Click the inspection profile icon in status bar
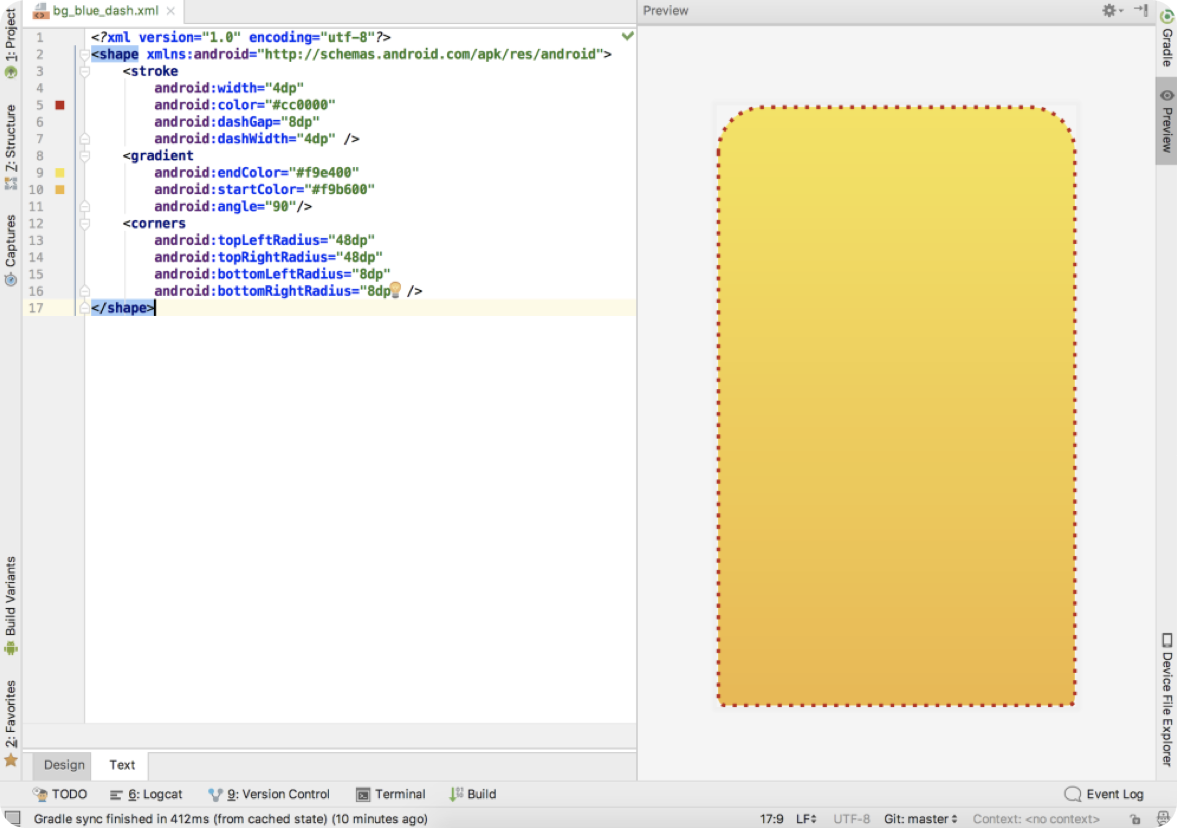The image size is (1177, 828). tap(1163, 818)
